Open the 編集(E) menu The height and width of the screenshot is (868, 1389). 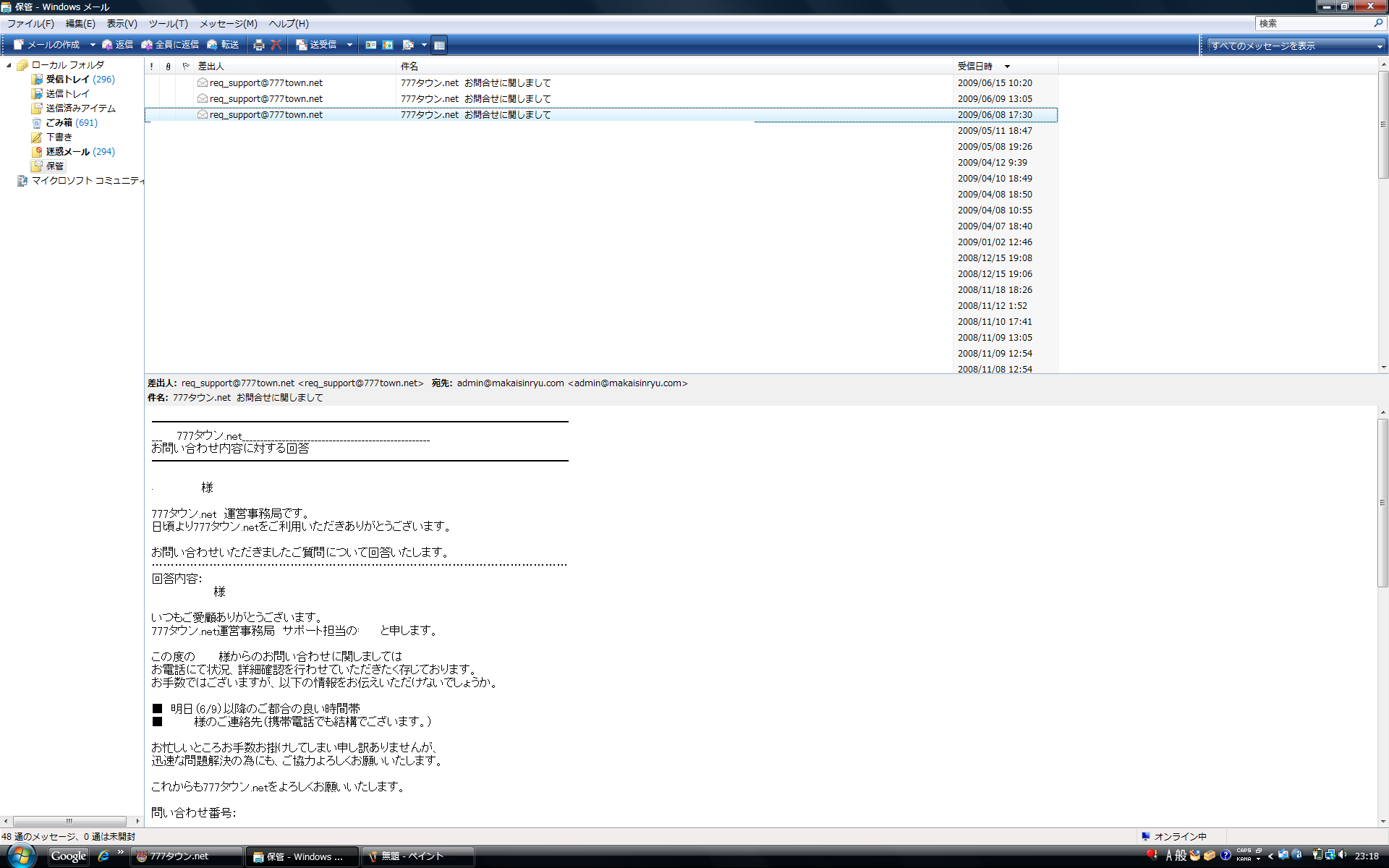(80, 24)
